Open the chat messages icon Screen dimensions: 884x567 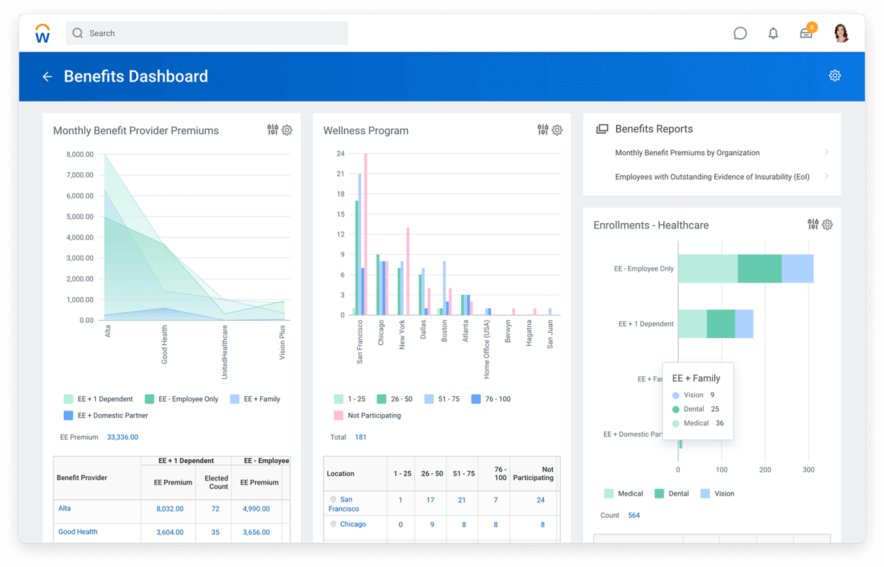(740, 33)
